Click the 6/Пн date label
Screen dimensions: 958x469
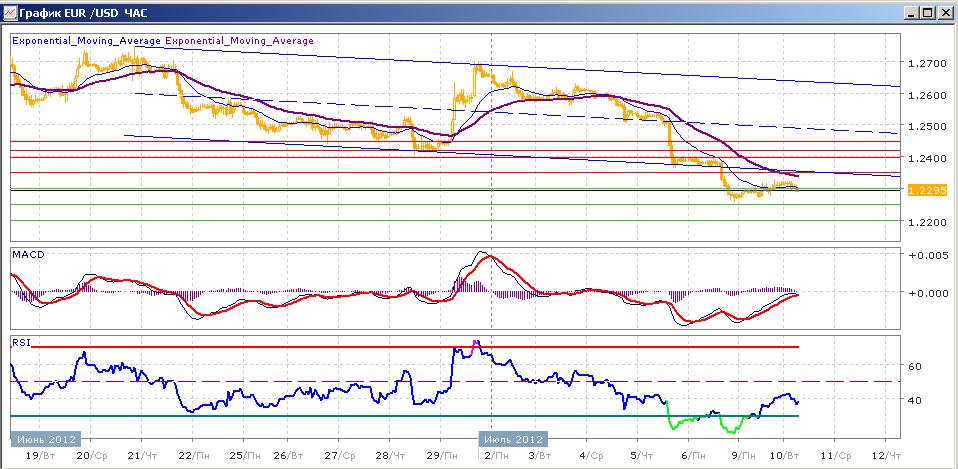point(692,456)
